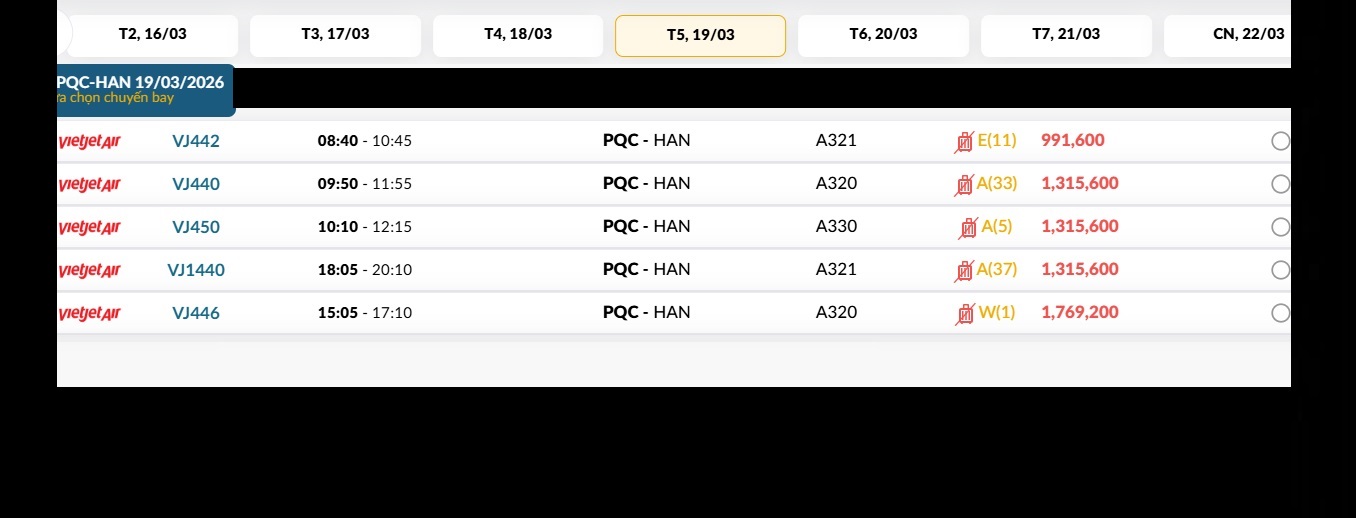Viewport: 1356px width, 518px height.
Task: Choose the VJ440 flight radio button
Action: (x=1280, y=184)
